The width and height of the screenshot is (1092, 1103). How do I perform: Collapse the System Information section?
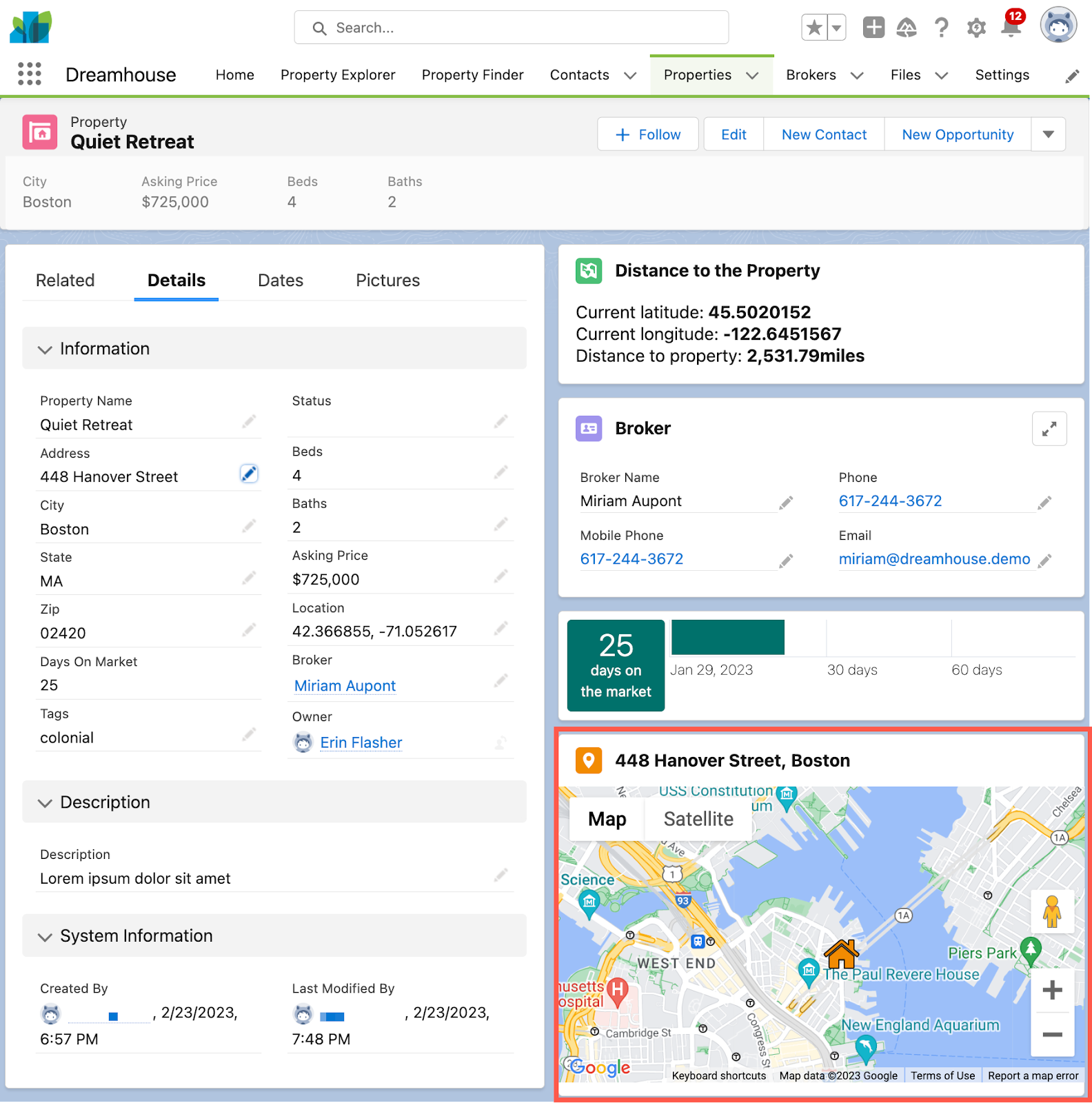(x=274, y=935)
